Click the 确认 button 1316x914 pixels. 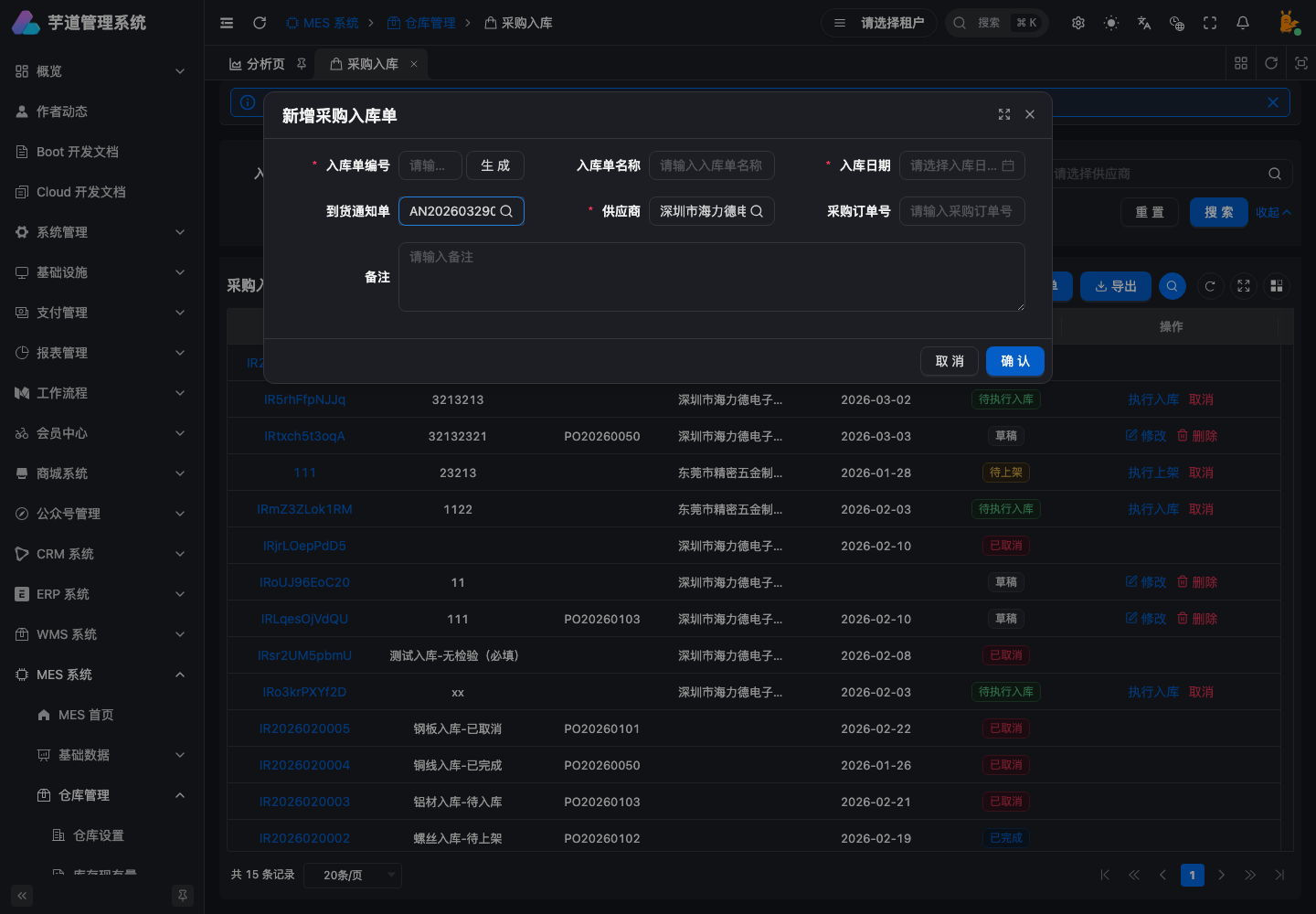click(1015, 361)
